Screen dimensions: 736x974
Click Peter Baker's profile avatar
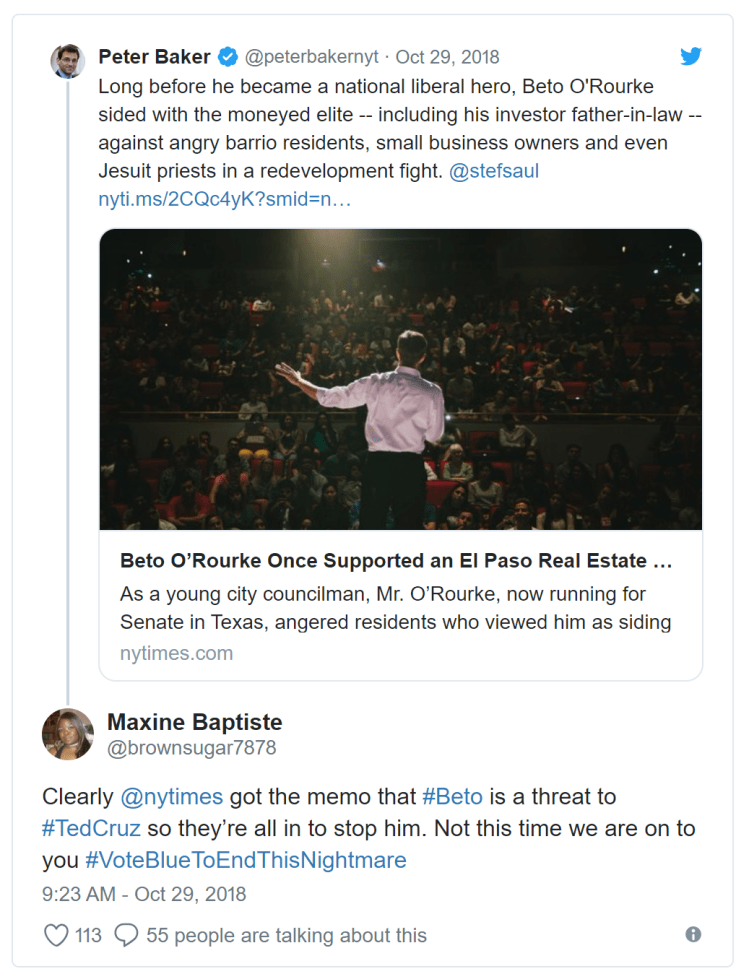coord(67,62)
